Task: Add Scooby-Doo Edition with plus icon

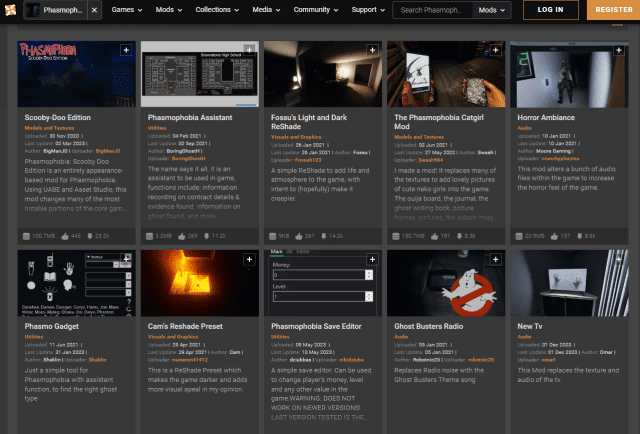Action: coord(125,49)
